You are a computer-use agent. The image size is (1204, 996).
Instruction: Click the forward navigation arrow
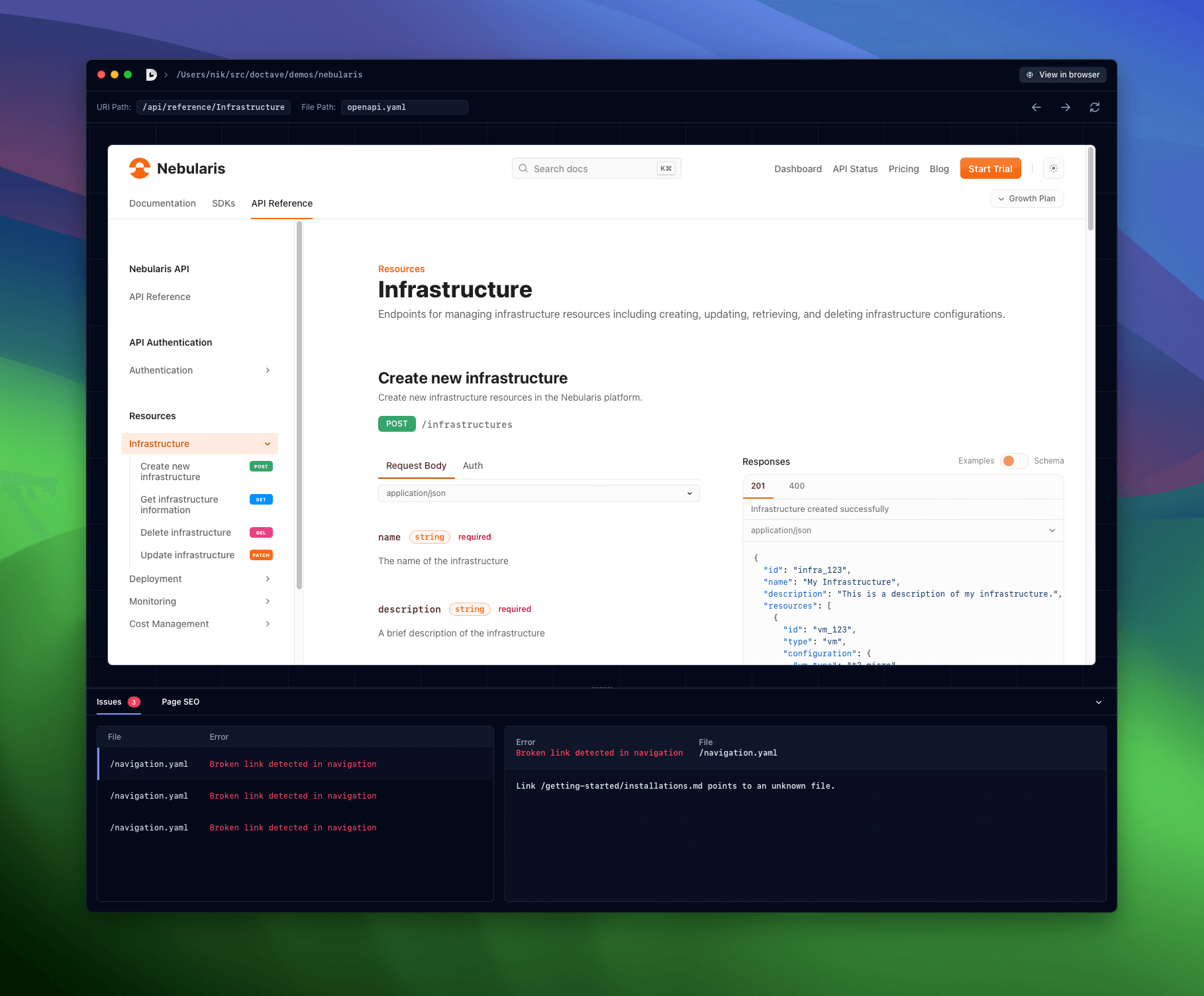(x=1066, y=107)
